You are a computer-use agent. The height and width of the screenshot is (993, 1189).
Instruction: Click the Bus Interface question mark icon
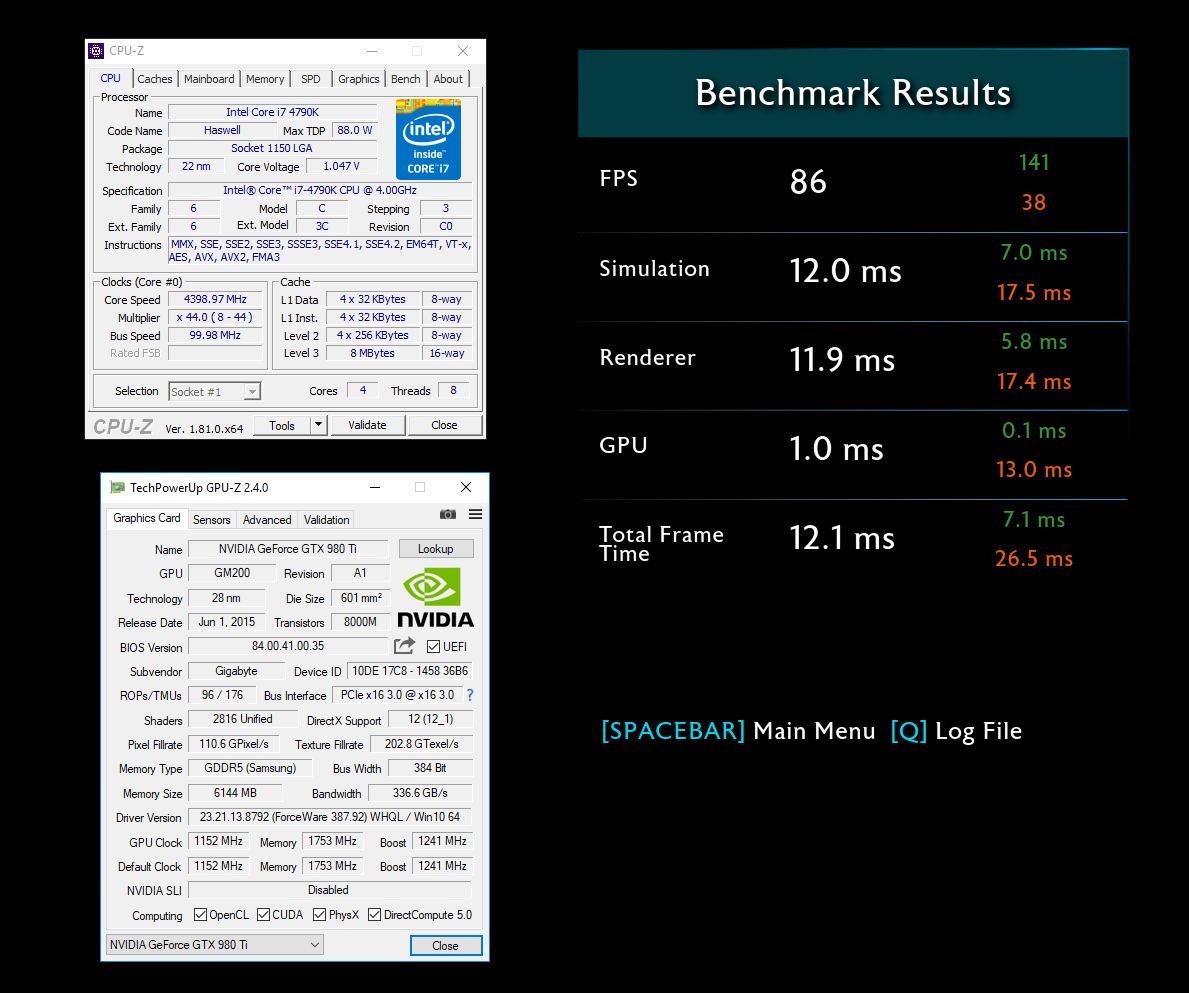(470, 695)
